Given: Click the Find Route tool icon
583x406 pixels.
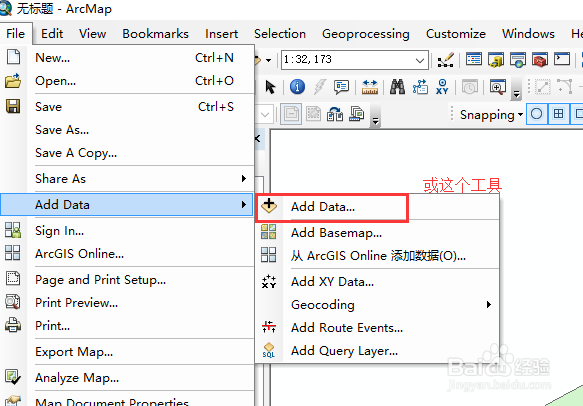Looking at the screenshot, I should tap(420, 87).
